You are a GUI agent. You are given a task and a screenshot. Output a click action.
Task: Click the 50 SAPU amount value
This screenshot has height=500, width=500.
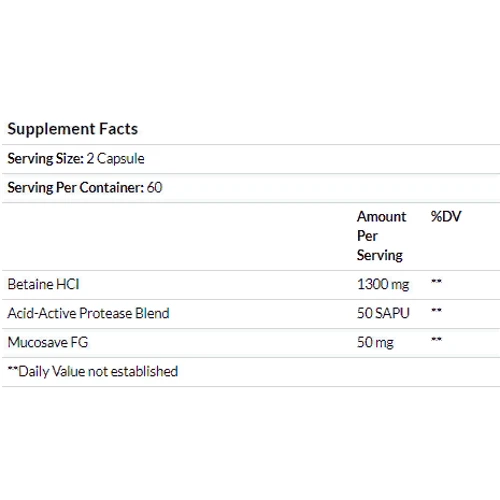pyautogui.click(x=383, y=313)
